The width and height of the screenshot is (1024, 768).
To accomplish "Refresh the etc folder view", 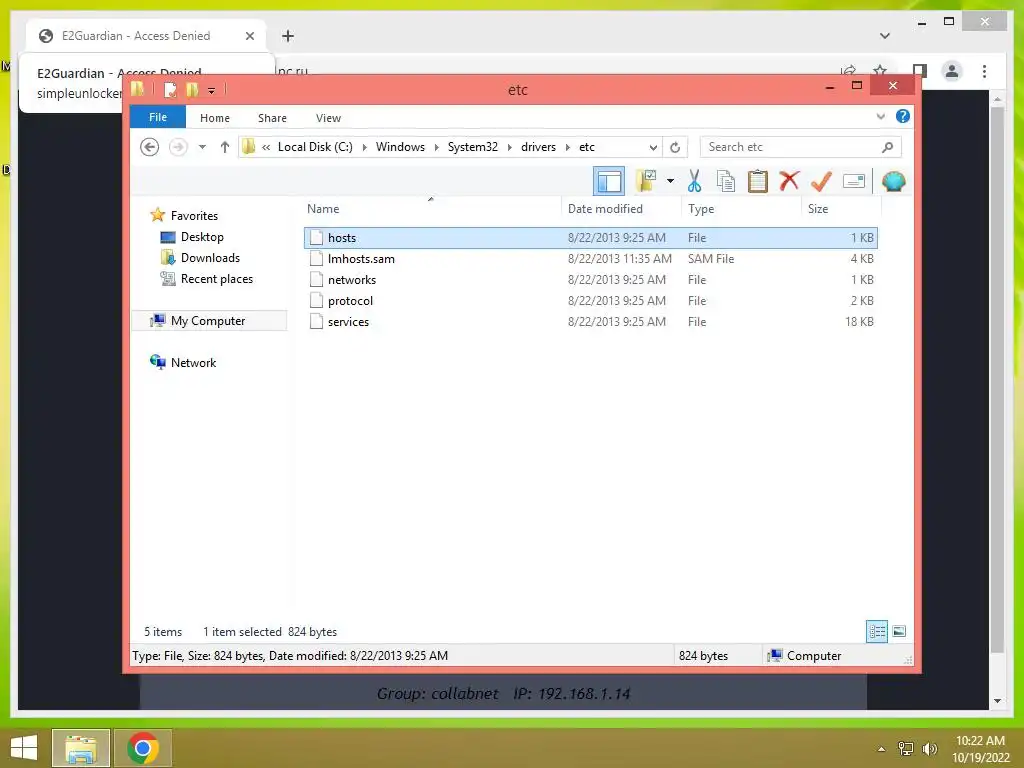I will pos(675,148).
